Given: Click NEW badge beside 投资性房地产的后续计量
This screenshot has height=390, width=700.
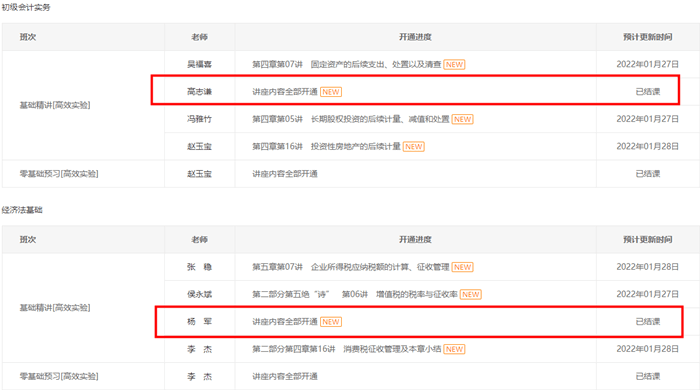Looking at the screenshot, I should [x=413, y=146].
